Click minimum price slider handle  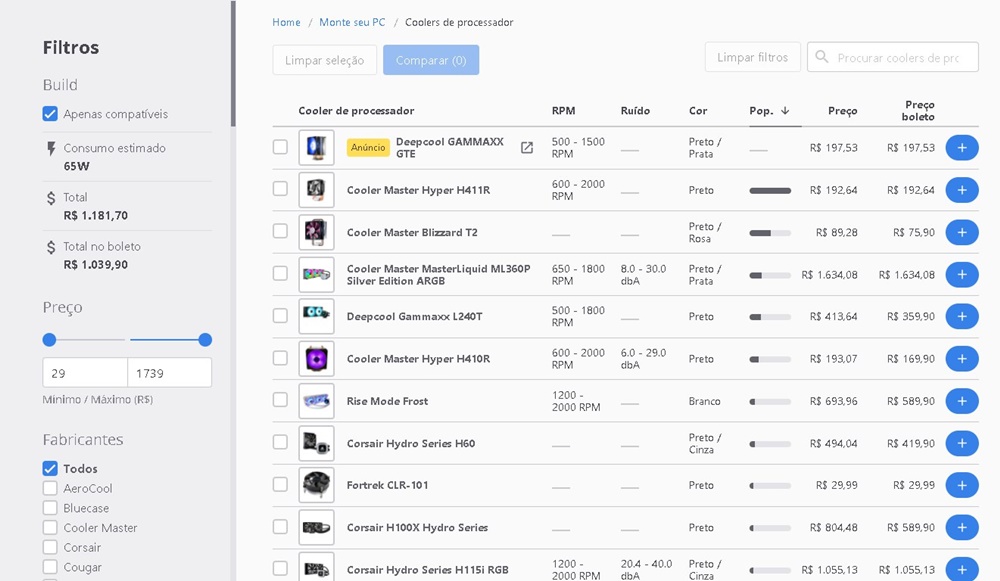pos(49,340)
